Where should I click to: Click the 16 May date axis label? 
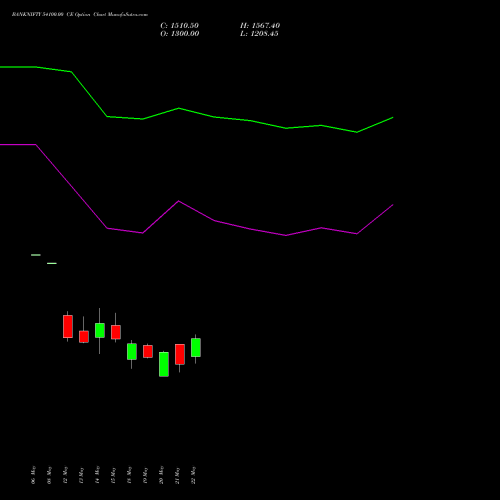[129, 475]
